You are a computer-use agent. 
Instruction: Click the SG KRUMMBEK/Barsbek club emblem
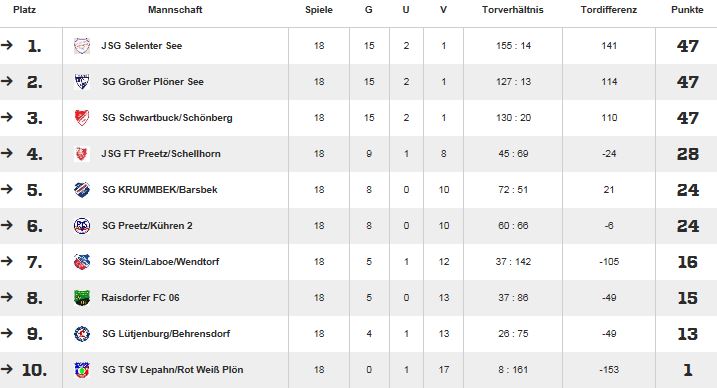82,190
